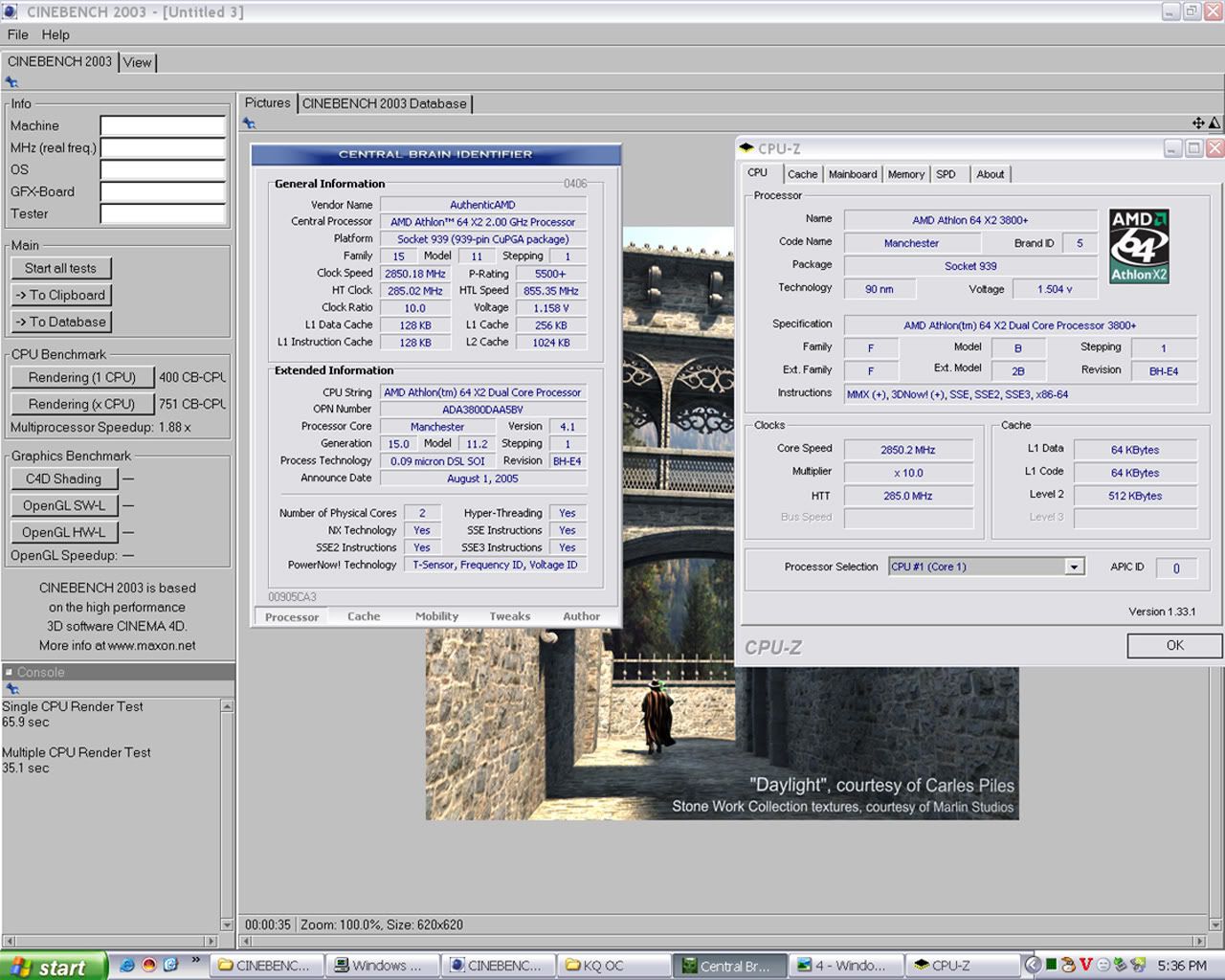Screen dimensions: 1225x980
Task: Open the Memory tab in CPU-Z
Action: click(905, 174)
